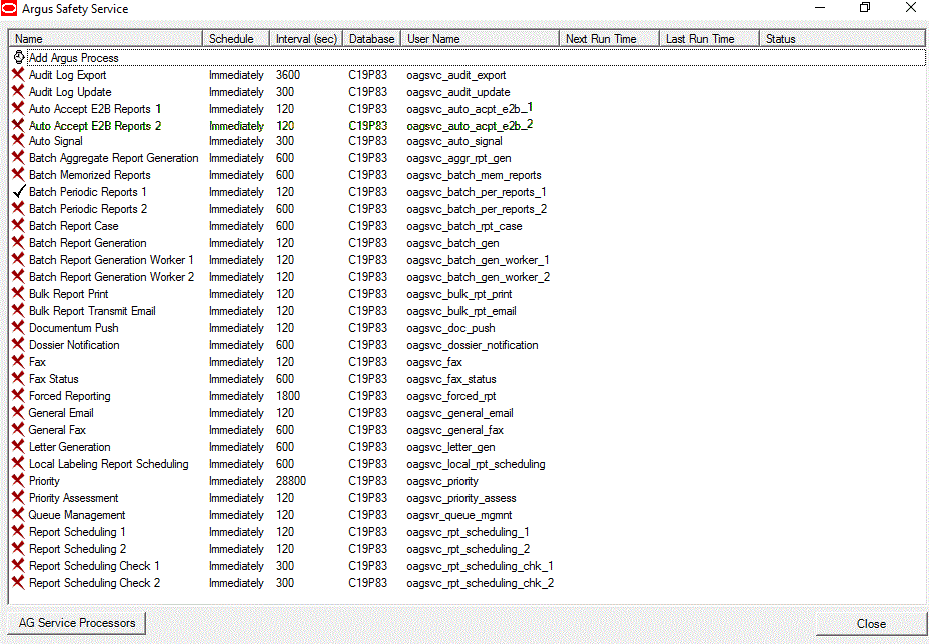Select the Priority process name

(x=45, y=481)
